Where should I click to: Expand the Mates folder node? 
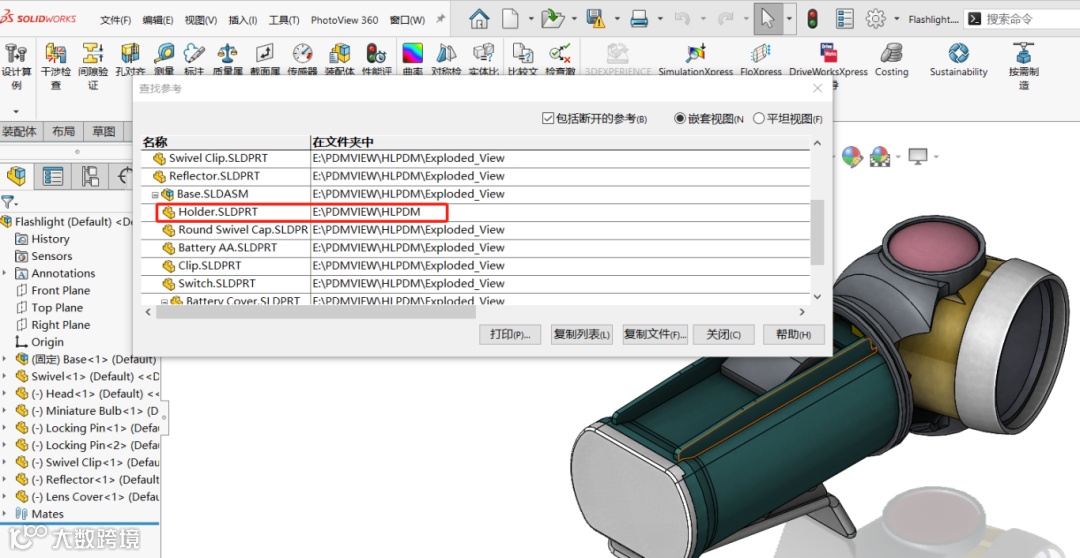pyautogui.click(x=5, y=514)
